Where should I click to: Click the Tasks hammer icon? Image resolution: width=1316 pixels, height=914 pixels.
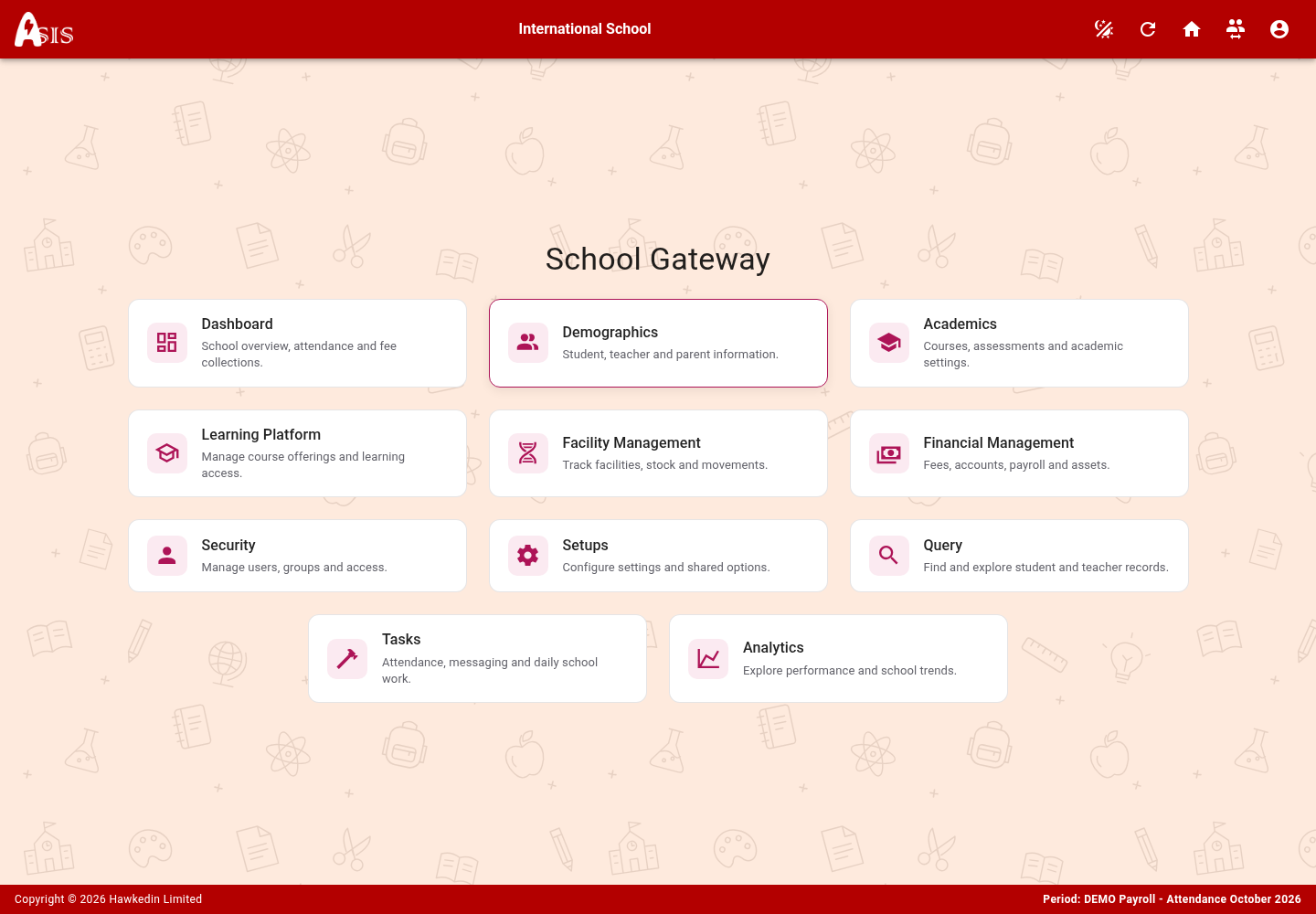coord(347,658)
